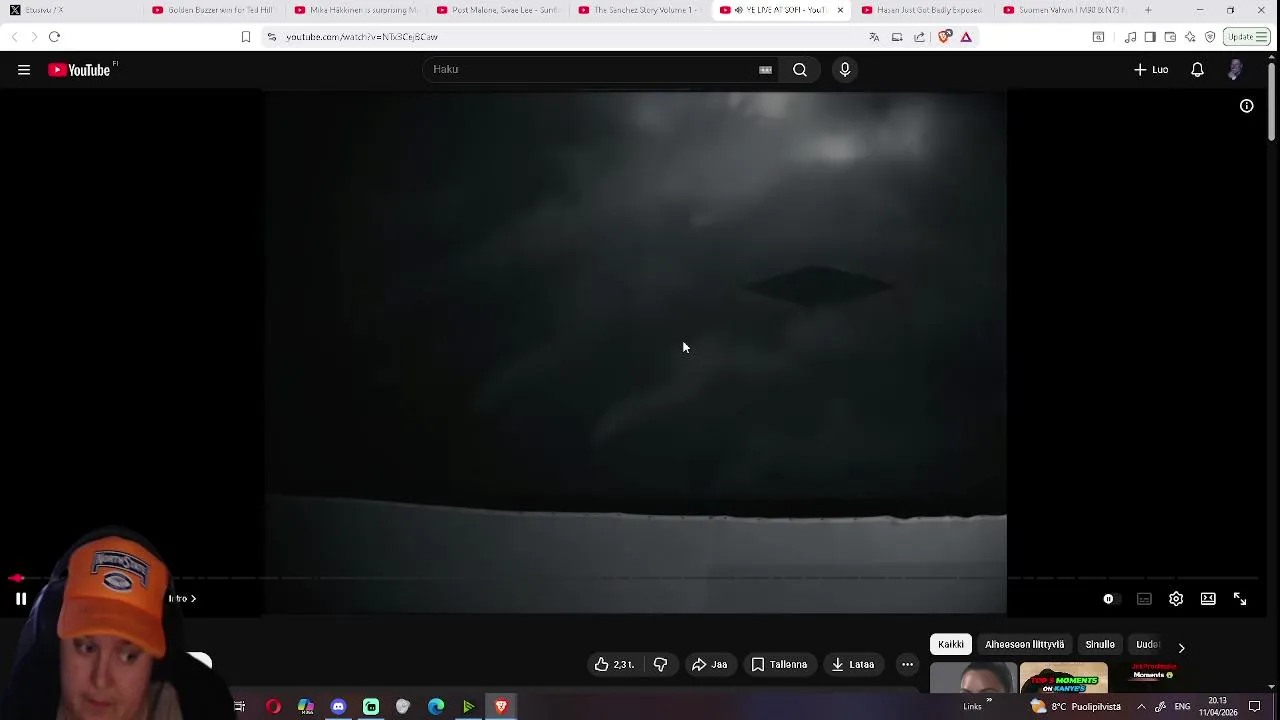Select the Kaikki filter chip
1280x720 pixels.
pos(951,645)
